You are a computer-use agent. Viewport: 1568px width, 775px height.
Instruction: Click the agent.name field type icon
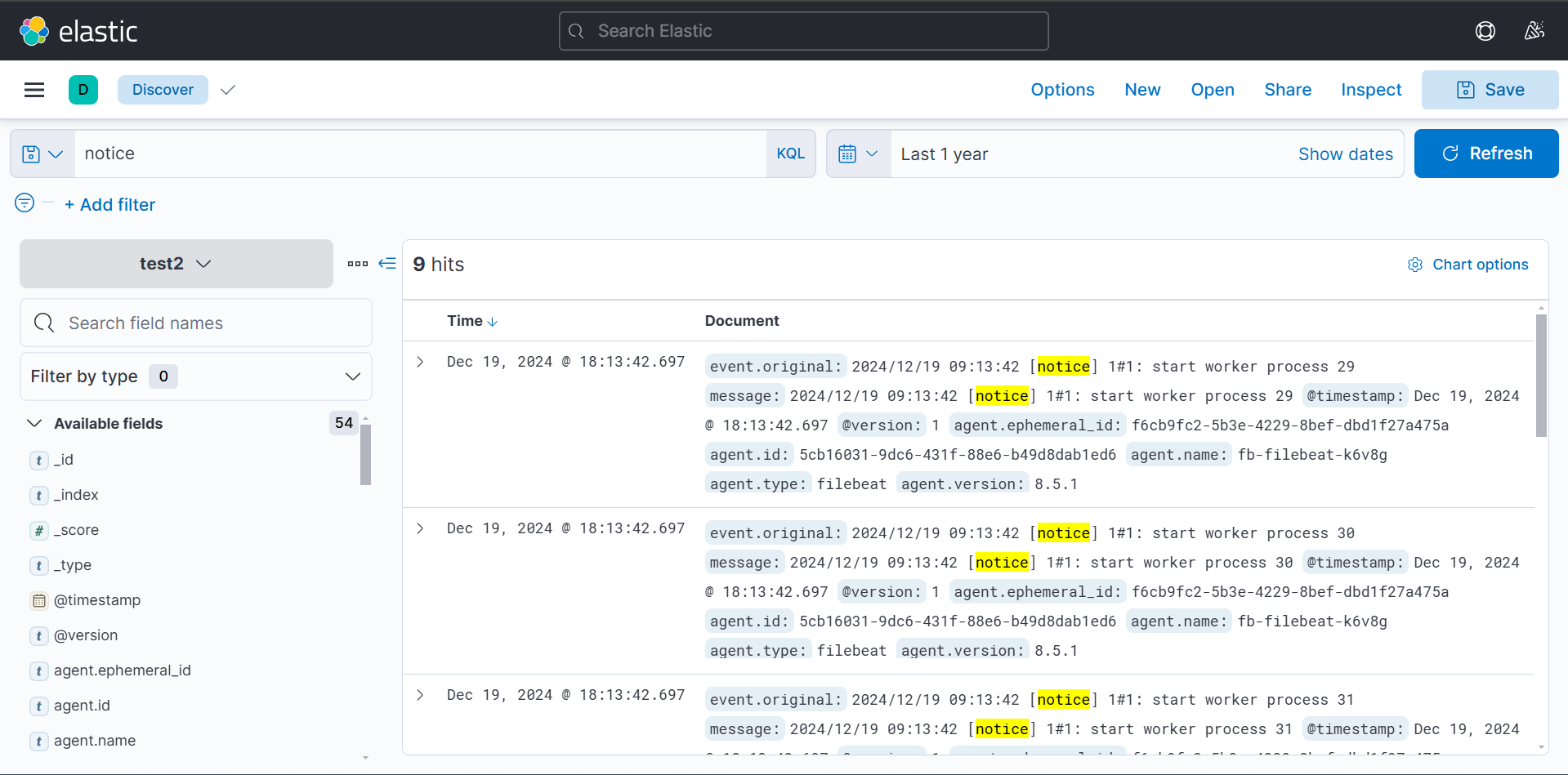click(x=38, y=742)
